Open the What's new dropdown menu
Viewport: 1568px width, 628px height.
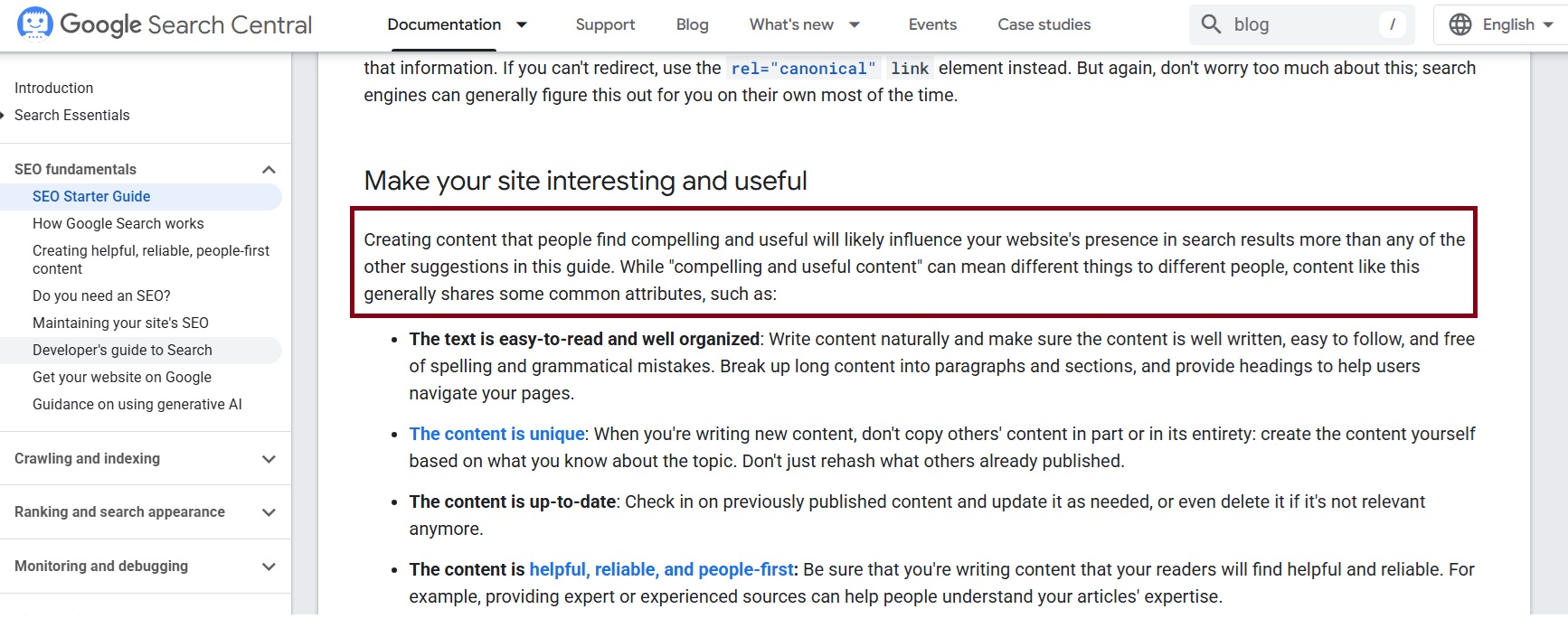(x=855, y=24)
